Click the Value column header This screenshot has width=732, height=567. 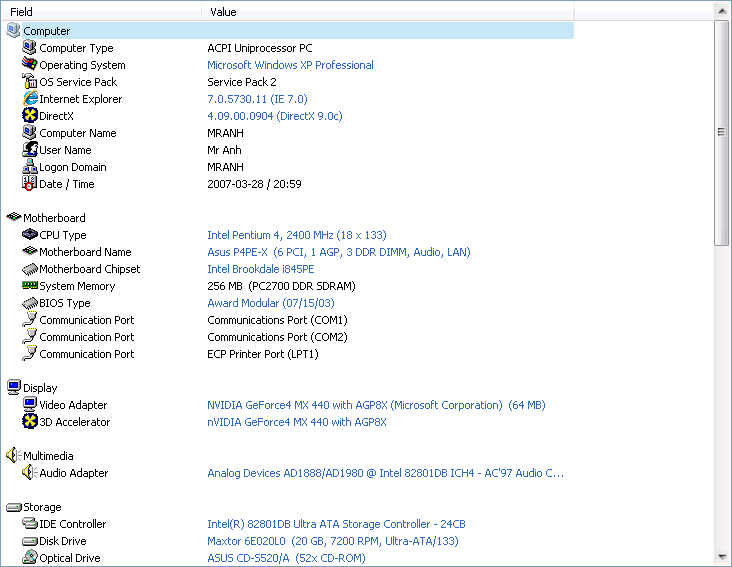(388, 12)
